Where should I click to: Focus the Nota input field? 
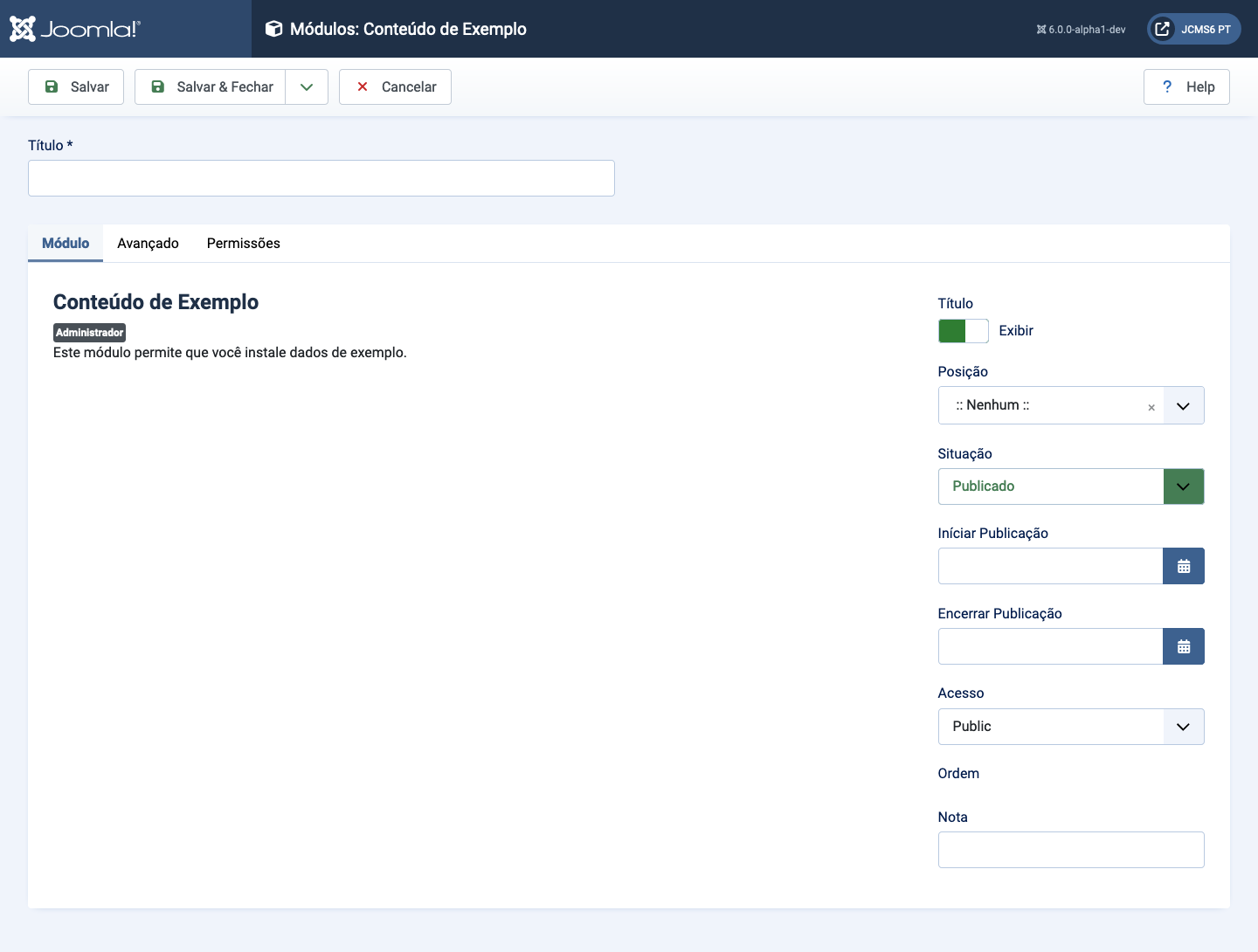(1071, 850)
